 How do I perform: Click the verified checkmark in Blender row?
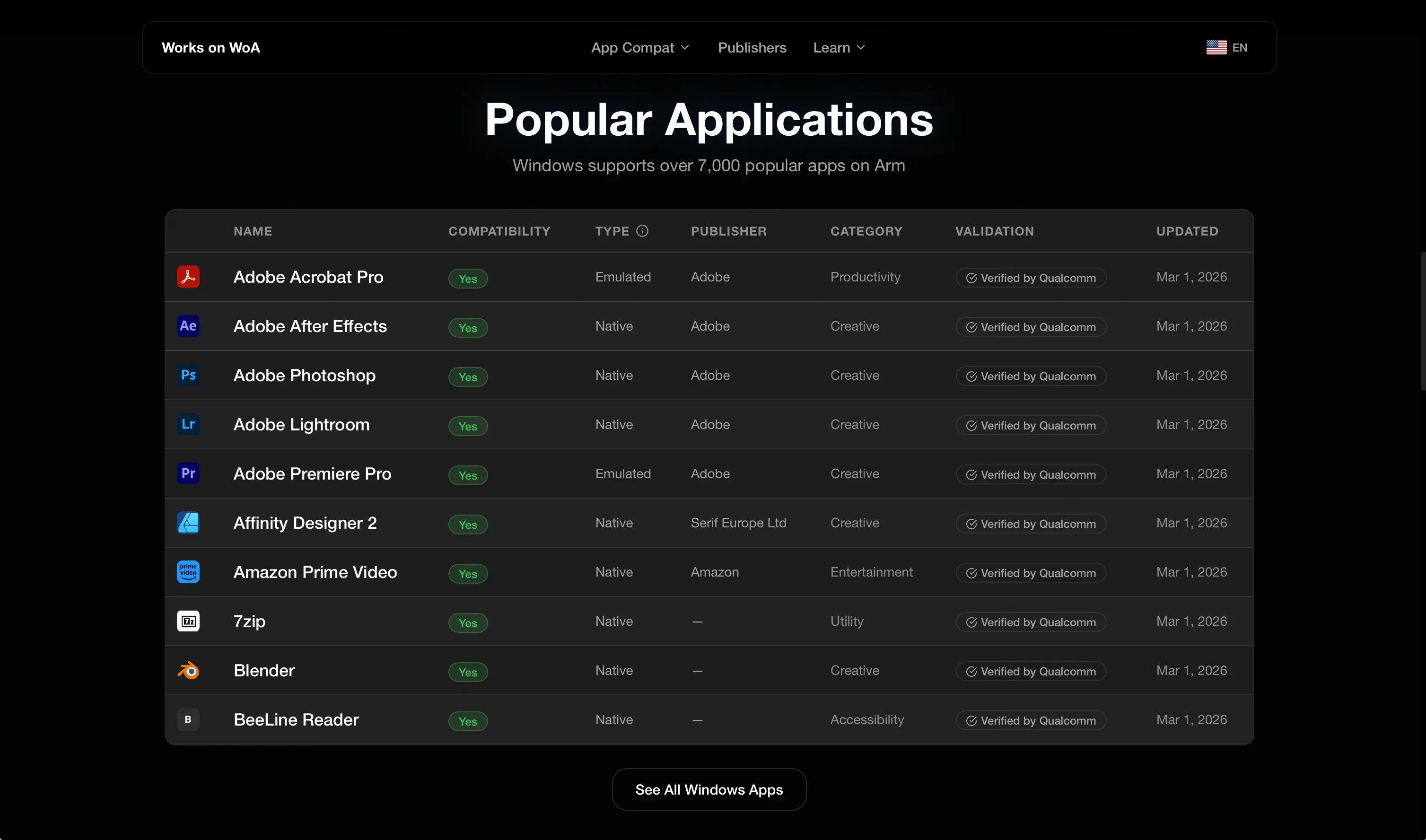pos(971,672)
